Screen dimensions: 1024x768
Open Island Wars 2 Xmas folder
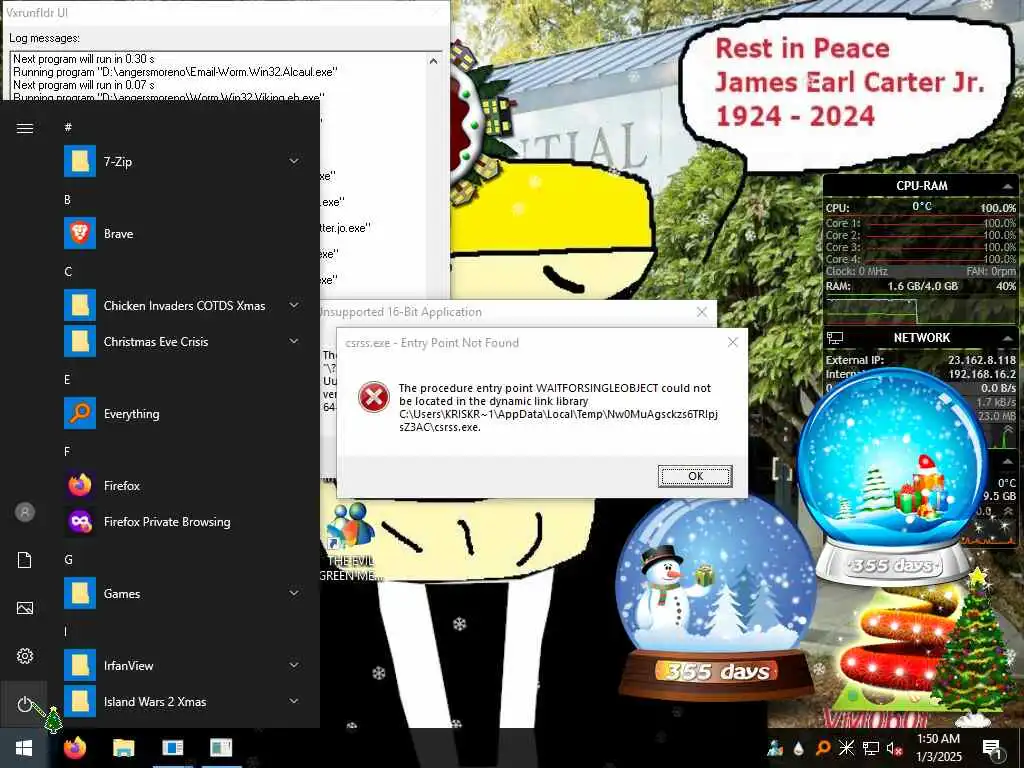click(x=183, y=701)
